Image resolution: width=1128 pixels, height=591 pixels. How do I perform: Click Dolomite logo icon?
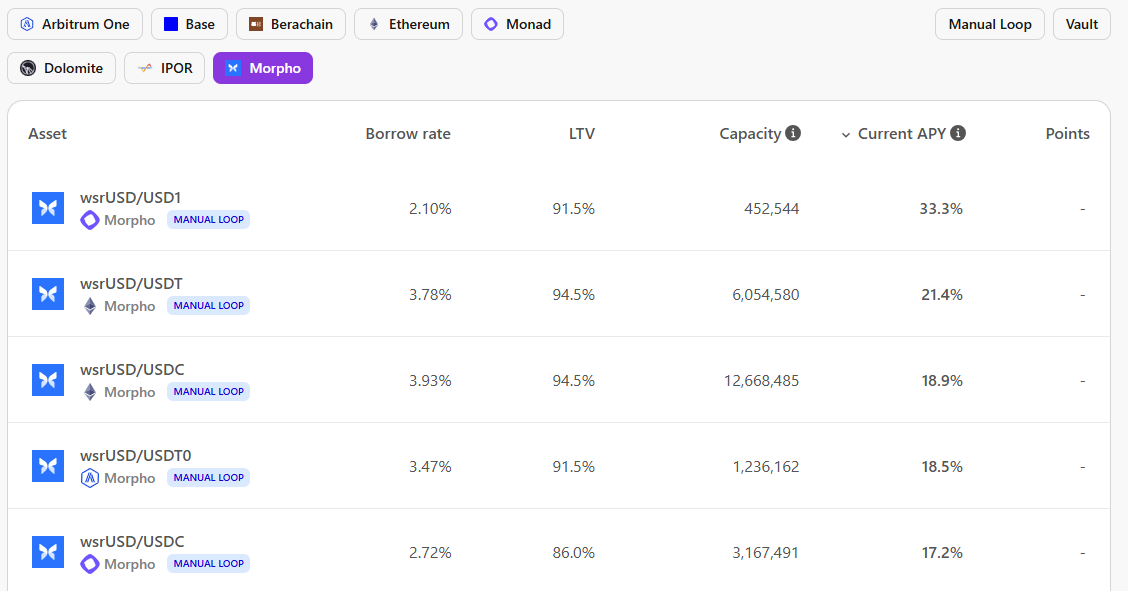pyautogui.click(x=28, y=68)
